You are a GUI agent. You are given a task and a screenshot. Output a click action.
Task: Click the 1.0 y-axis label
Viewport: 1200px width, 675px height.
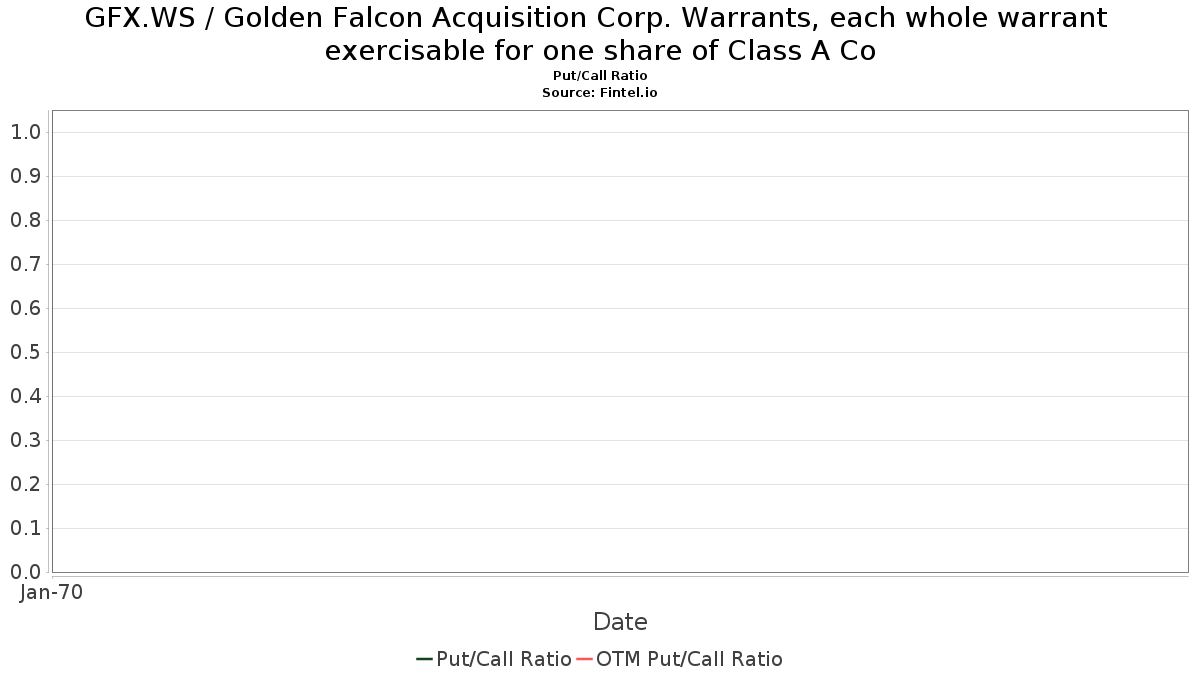(x=25, y=132)
